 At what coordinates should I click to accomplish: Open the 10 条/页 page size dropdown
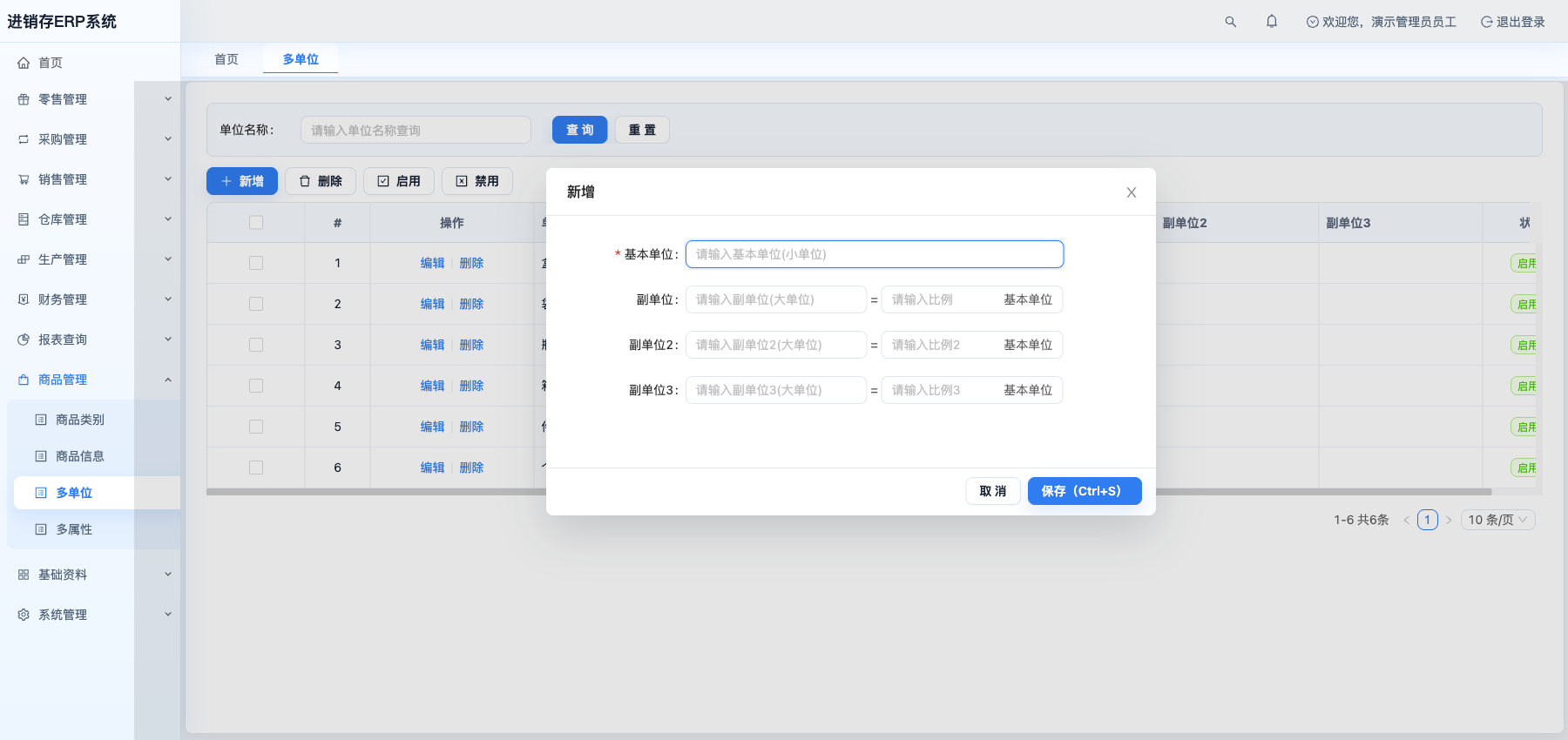pyautogui.click(x=1497, y=520)
